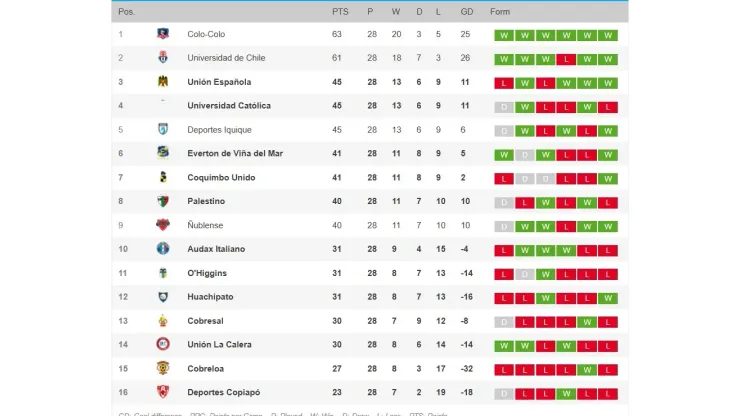Viewport: 740px width, 416px height.
Task: Click the GD column header
Action: pyautogui.click(x=467, y=12)
